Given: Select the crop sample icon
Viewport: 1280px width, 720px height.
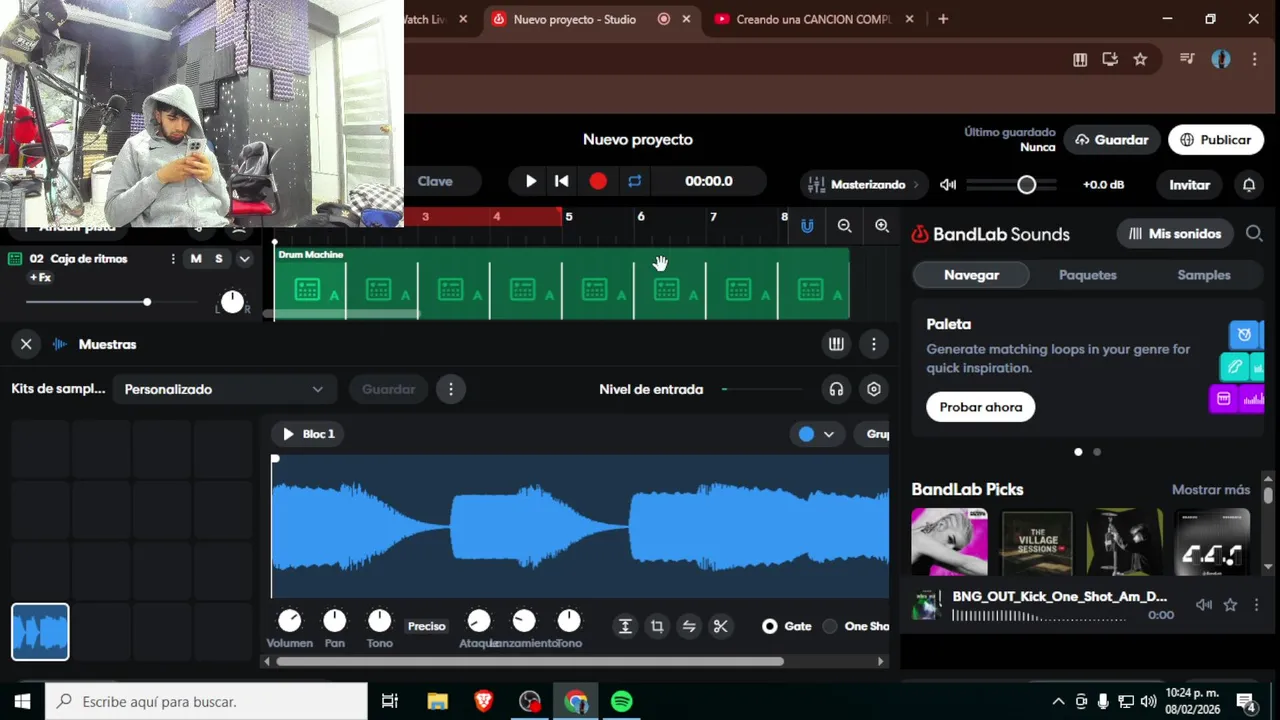Looking at the screenshot, I should tap(657, 626).
